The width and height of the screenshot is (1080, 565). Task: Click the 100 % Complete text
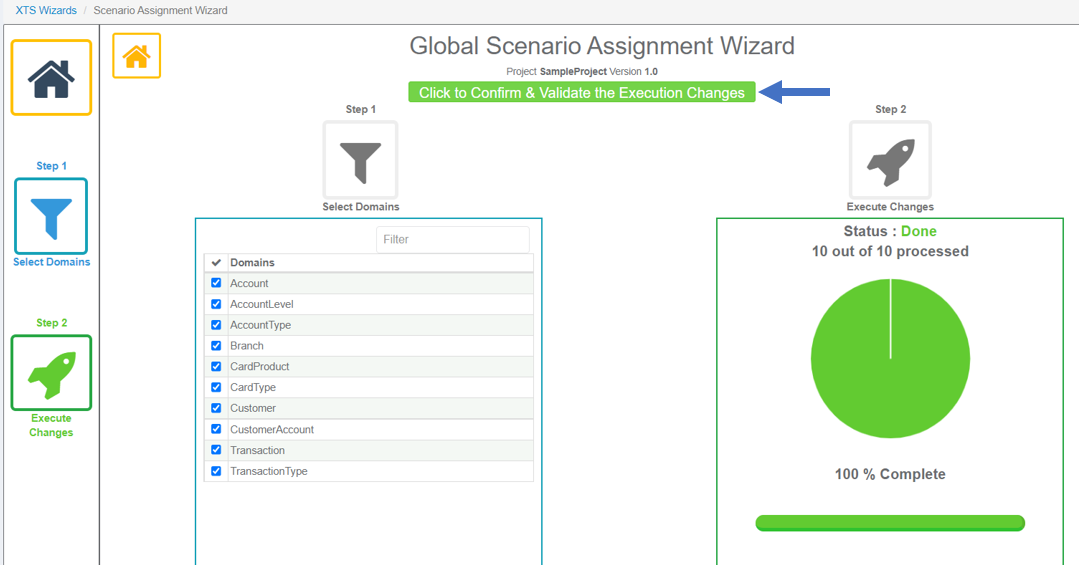[x=890, y=474]
